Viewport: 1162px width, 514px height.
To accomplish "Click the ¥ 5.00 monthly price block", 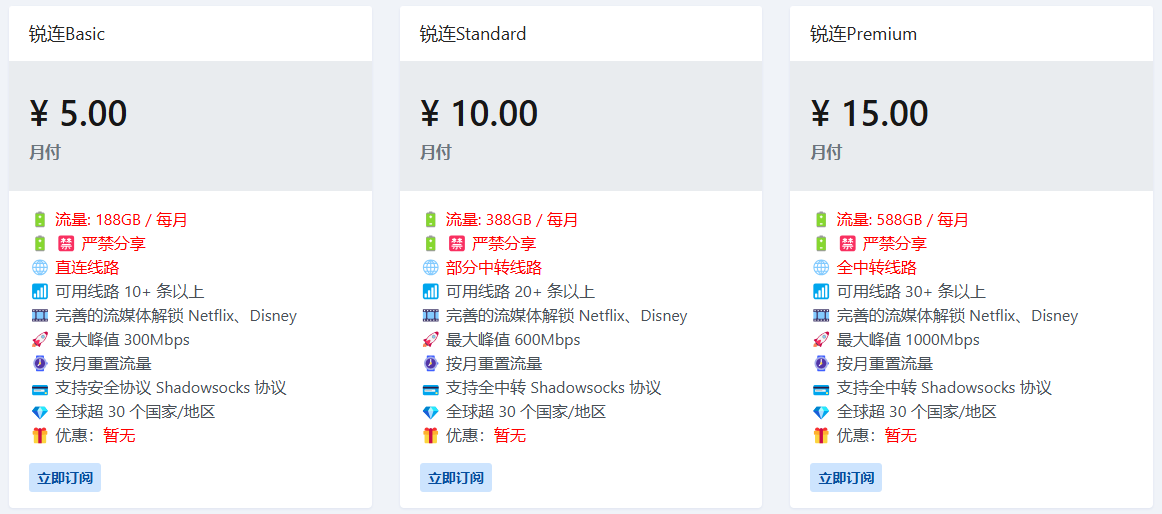I will pos(190,126).
